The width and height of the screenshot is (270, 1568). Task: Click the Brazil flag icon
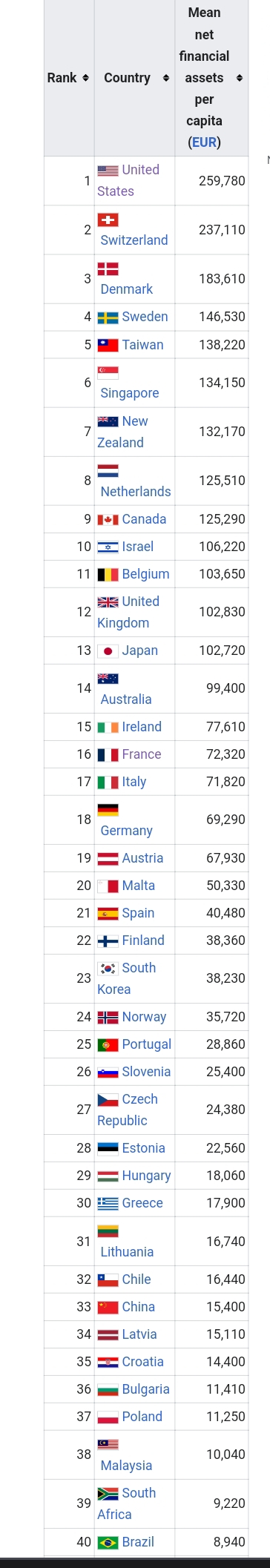click(x=108, y=1542)
